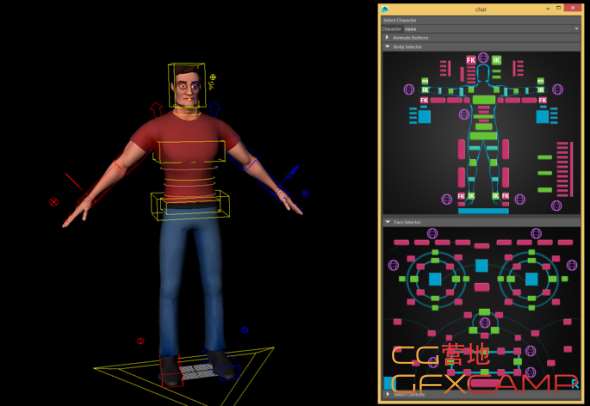This screenshot has width=590, height=406.
Task: Select the yellow head control box in the viewport
Action: (x=187, y=85)
